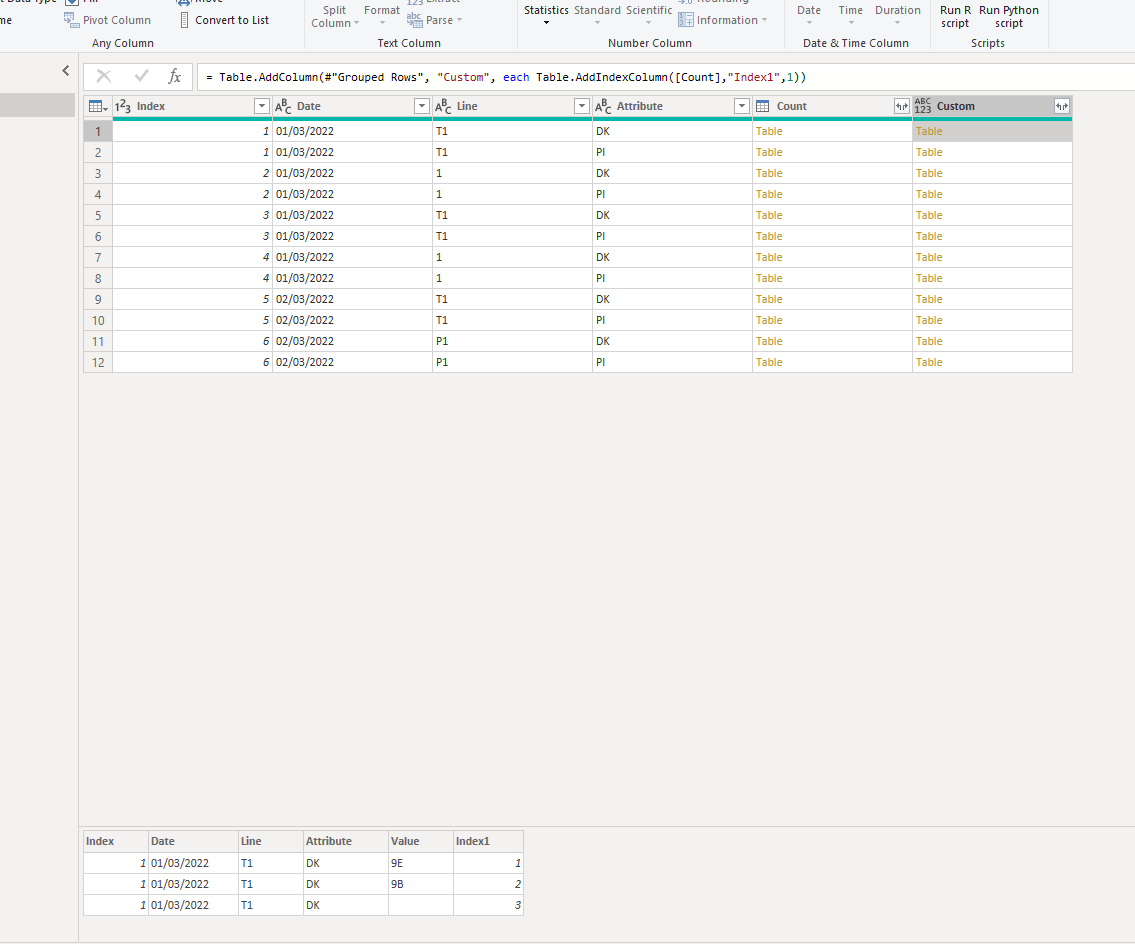The image size is (1135, 944).
Task: Select the 02/03/2022 cell in row 9
Action: 352,300
